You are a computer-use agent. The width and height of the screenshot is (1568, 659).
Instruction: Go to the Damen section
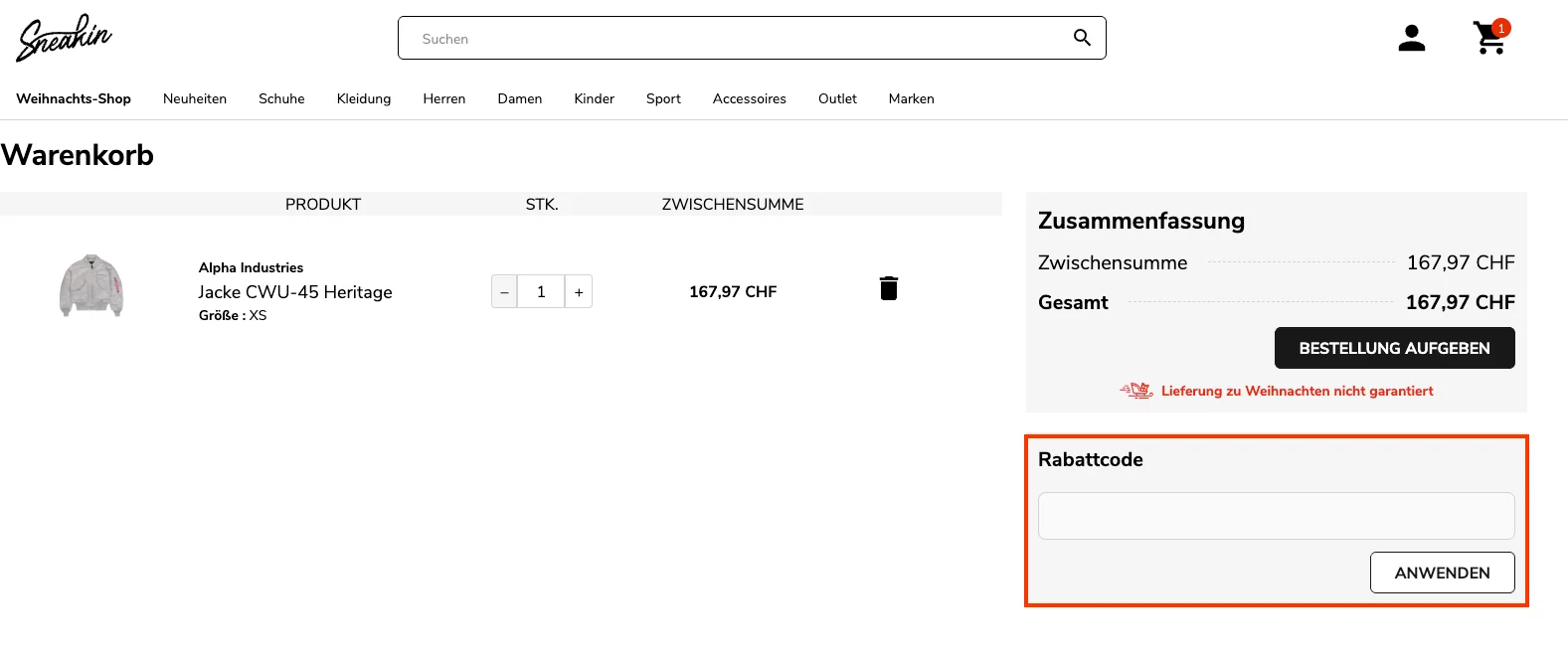(x=520, y=98)
